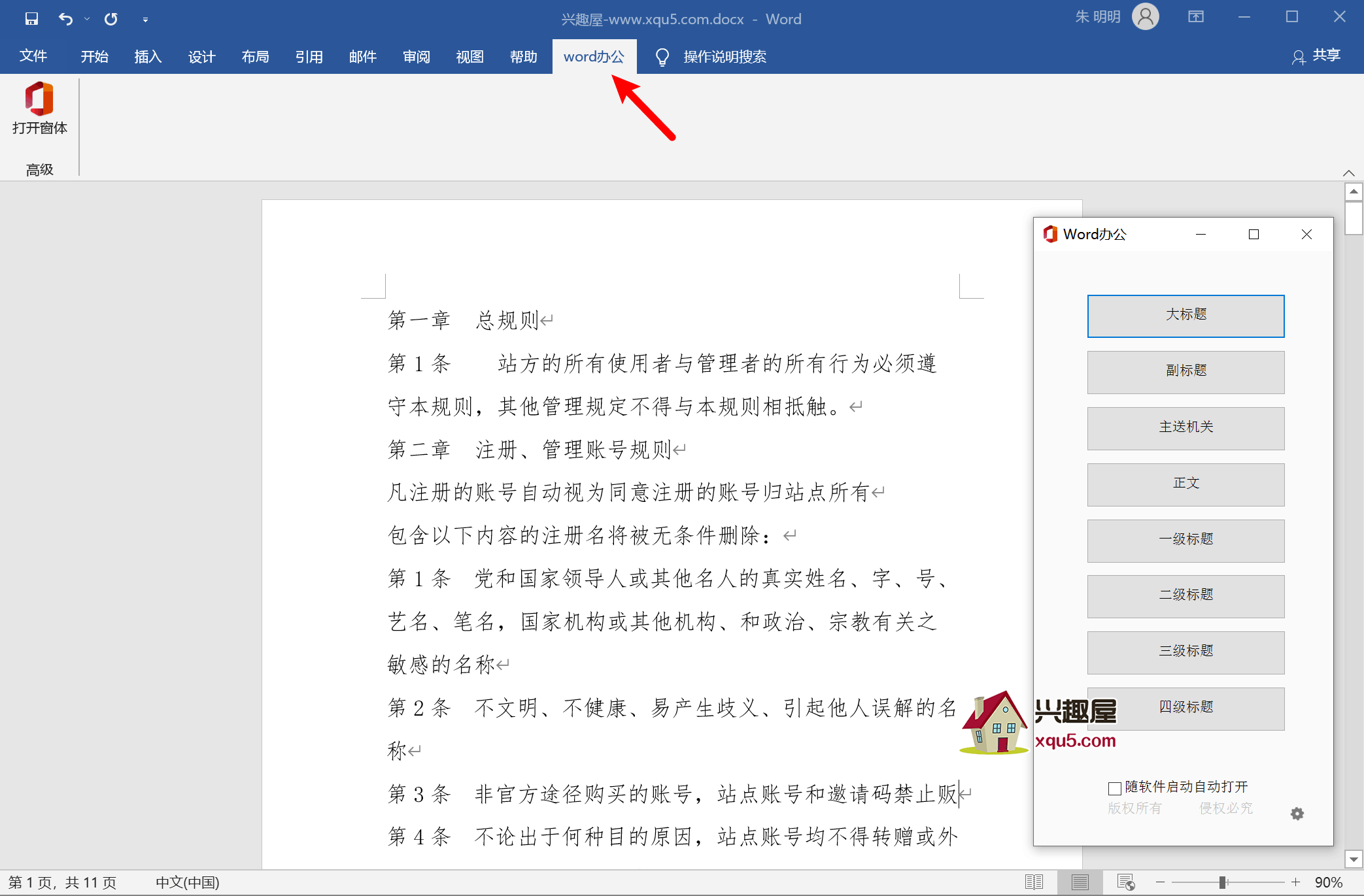Viewport: 1364px width, 896px height.
Task: Switch to Read Mode view
Action: [x=1034, y=882]
